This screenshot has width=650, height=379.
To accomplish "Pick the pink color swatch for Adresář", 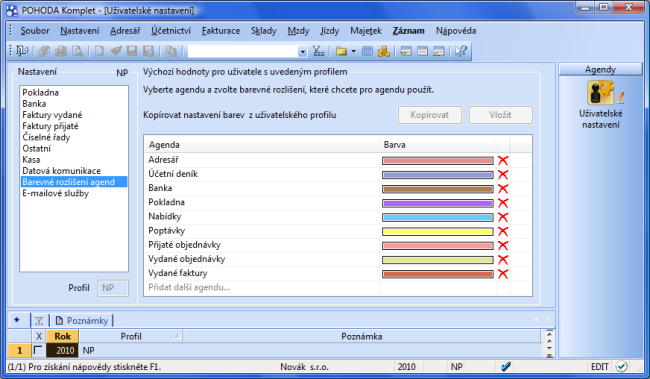I will click(x=438, y=160).
